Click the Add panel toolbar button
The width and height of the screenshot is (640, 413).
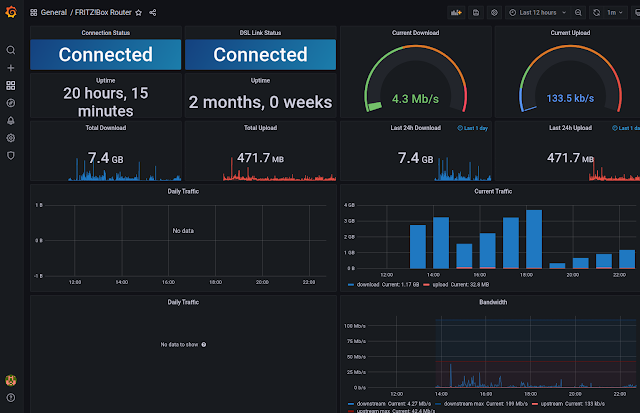(x=456, y=13)
